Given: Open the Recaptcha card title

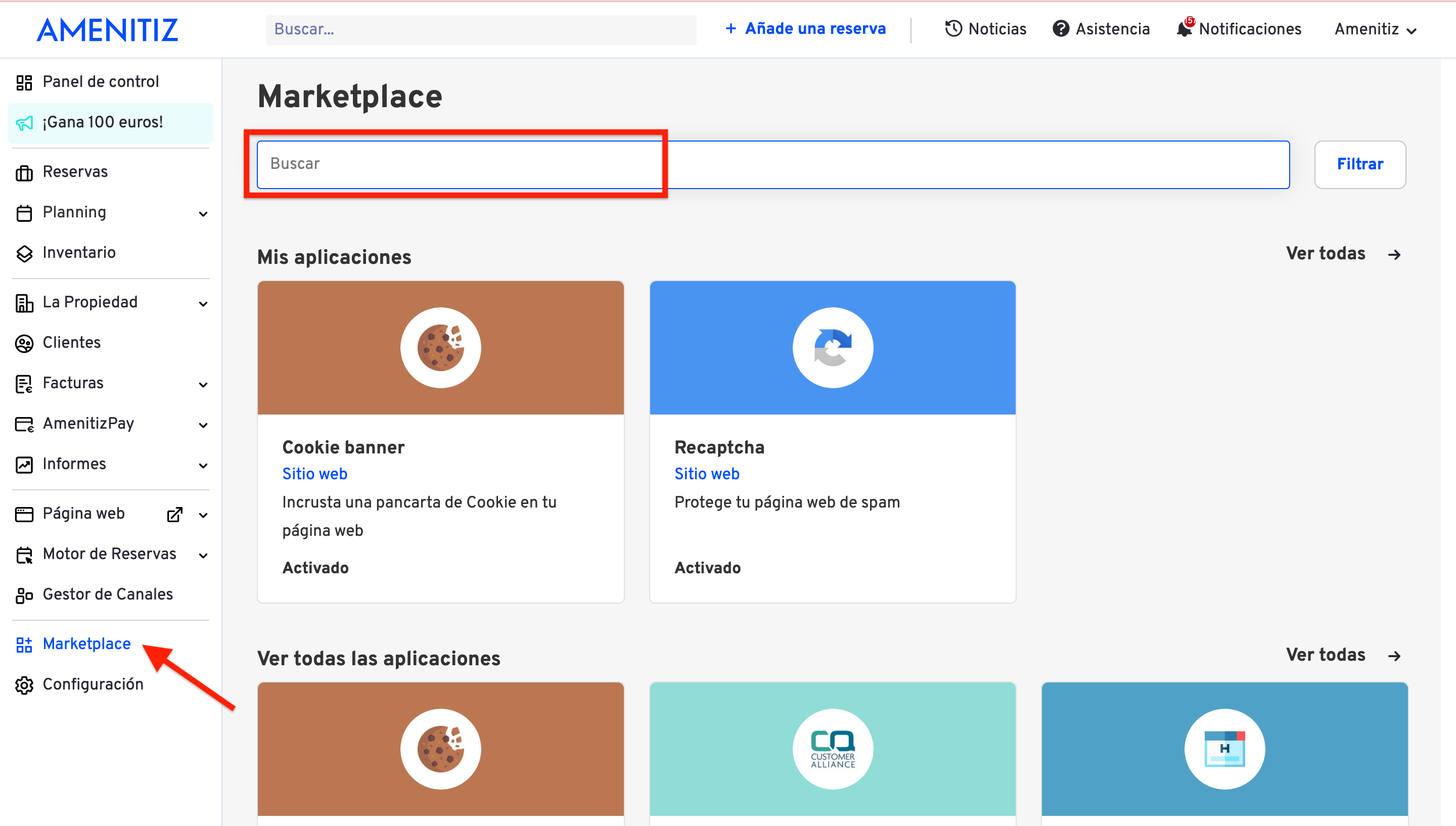Looking at the screenshot, I should 719,447.
